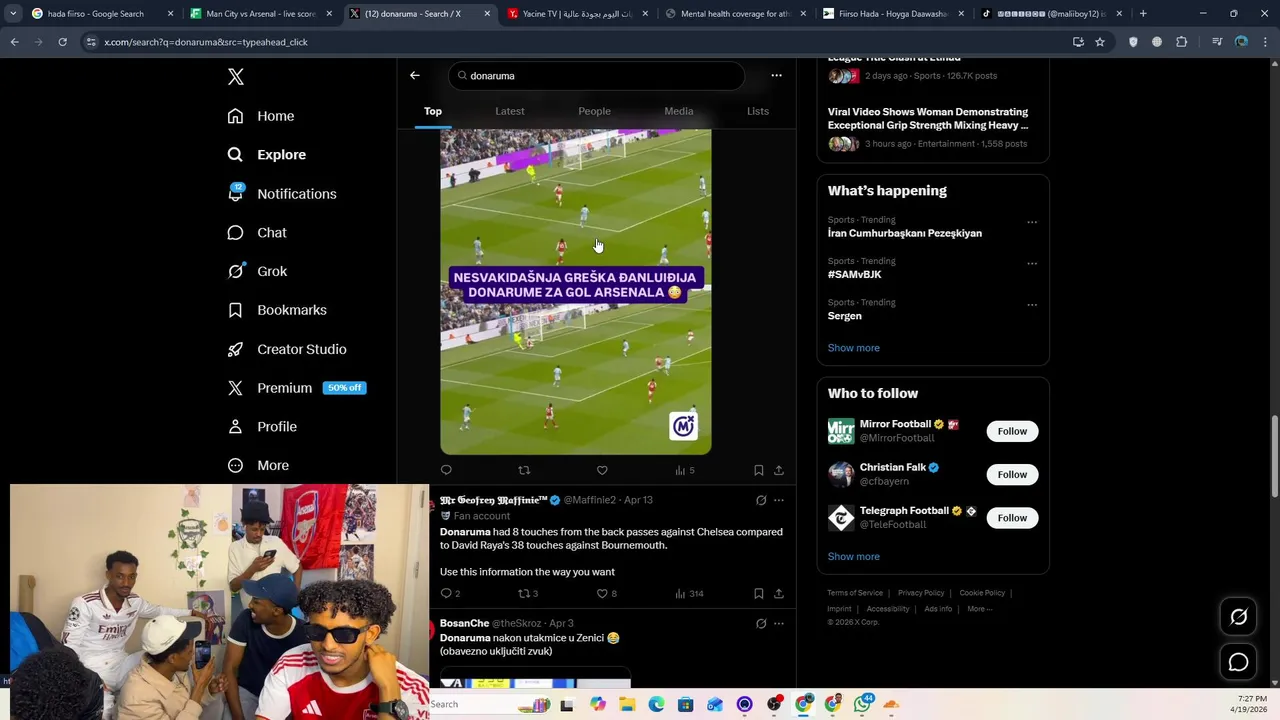This screenshot has height=720, width=1280.
Task: Switch to Man City vs Arsenal tab
Action: click(x=262, y=14)
